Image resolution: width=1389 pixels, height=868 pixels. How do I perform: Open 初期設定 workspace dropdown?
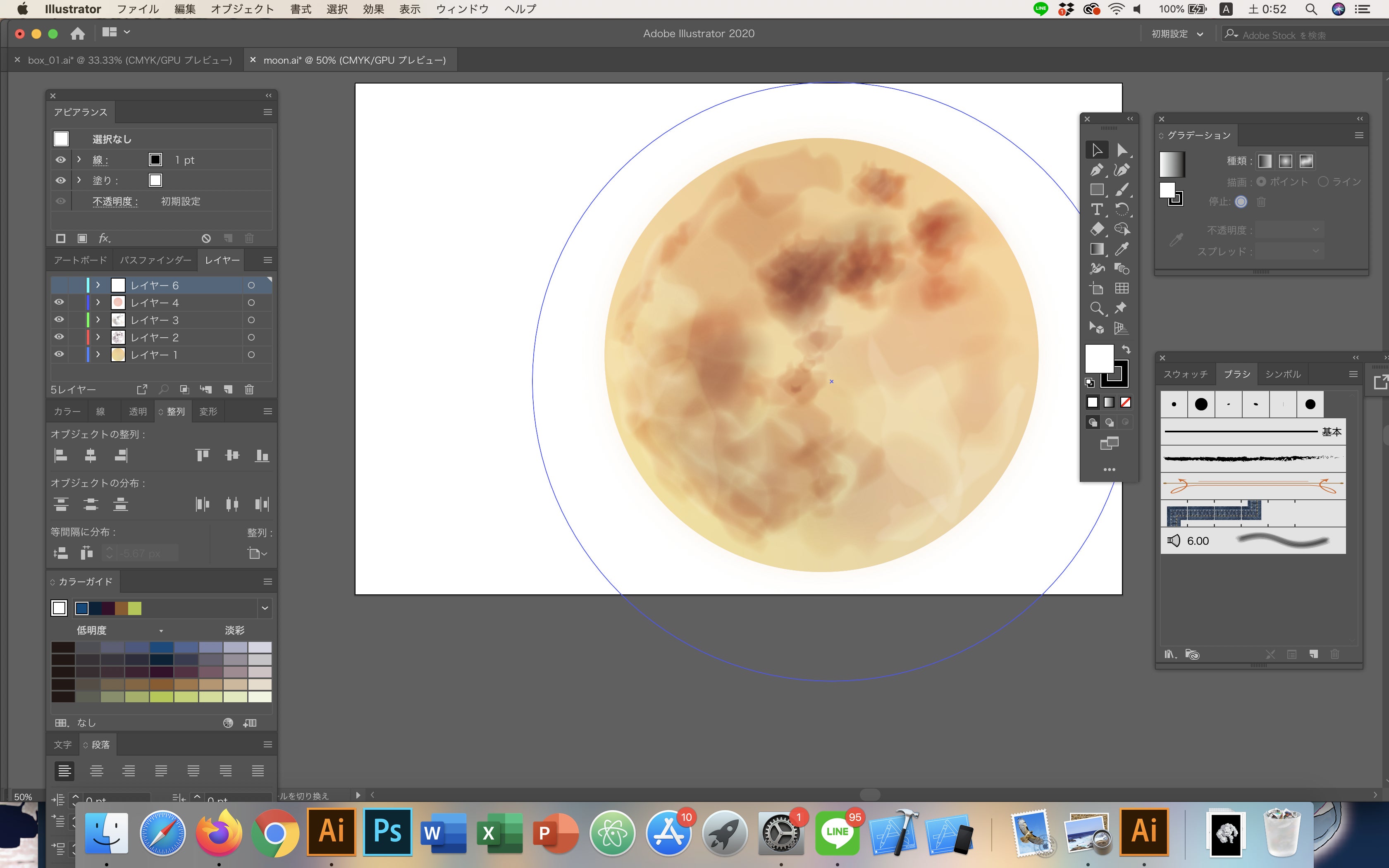[1177, 34]
